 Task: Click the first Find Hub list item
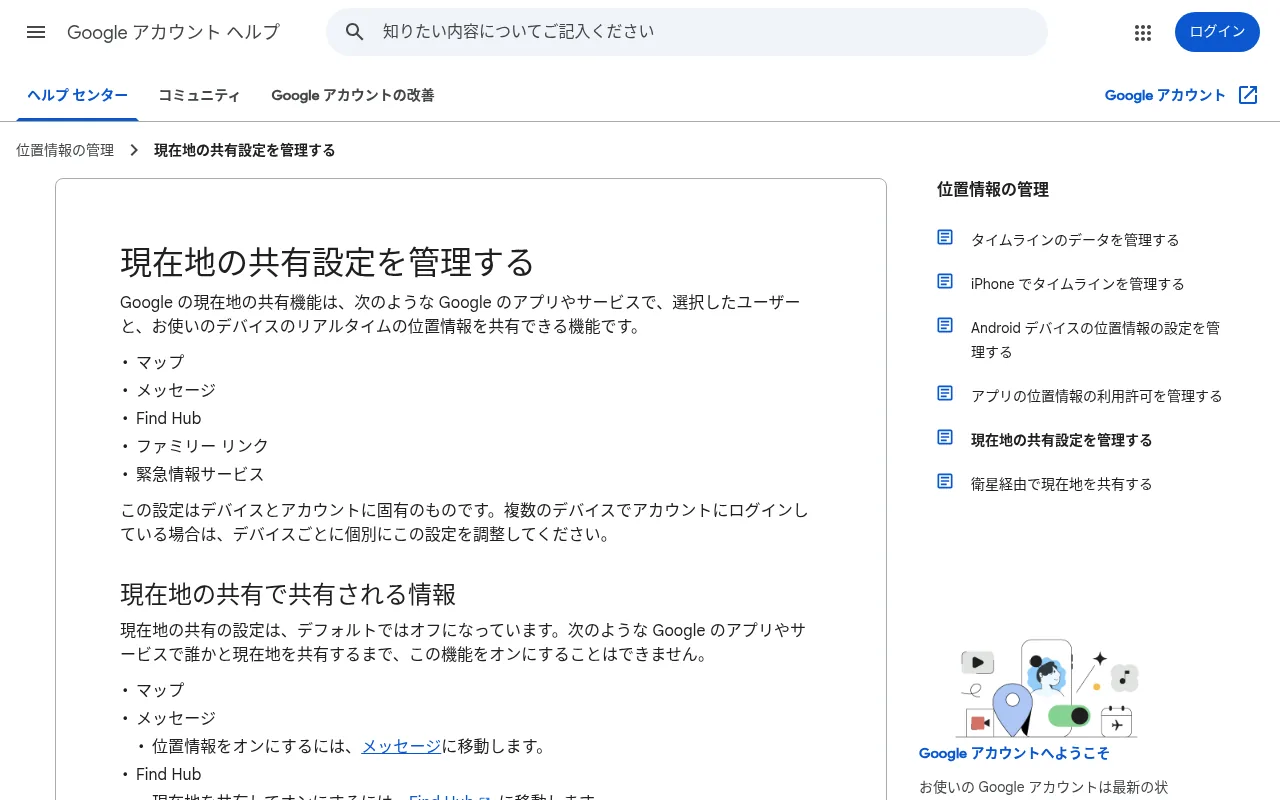pyautogui.click(x=168, y=418)
